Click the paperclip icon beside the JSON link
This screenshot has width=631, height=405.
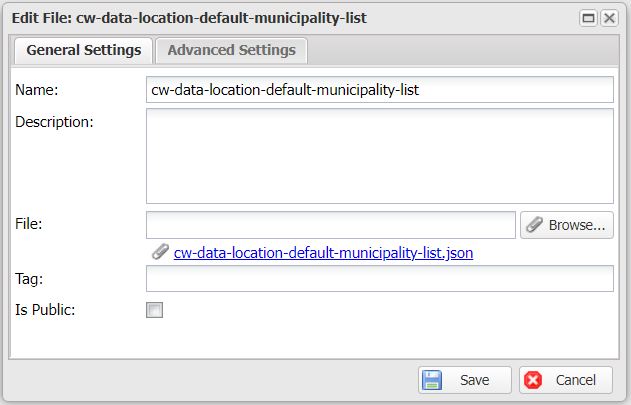[159, 253]
